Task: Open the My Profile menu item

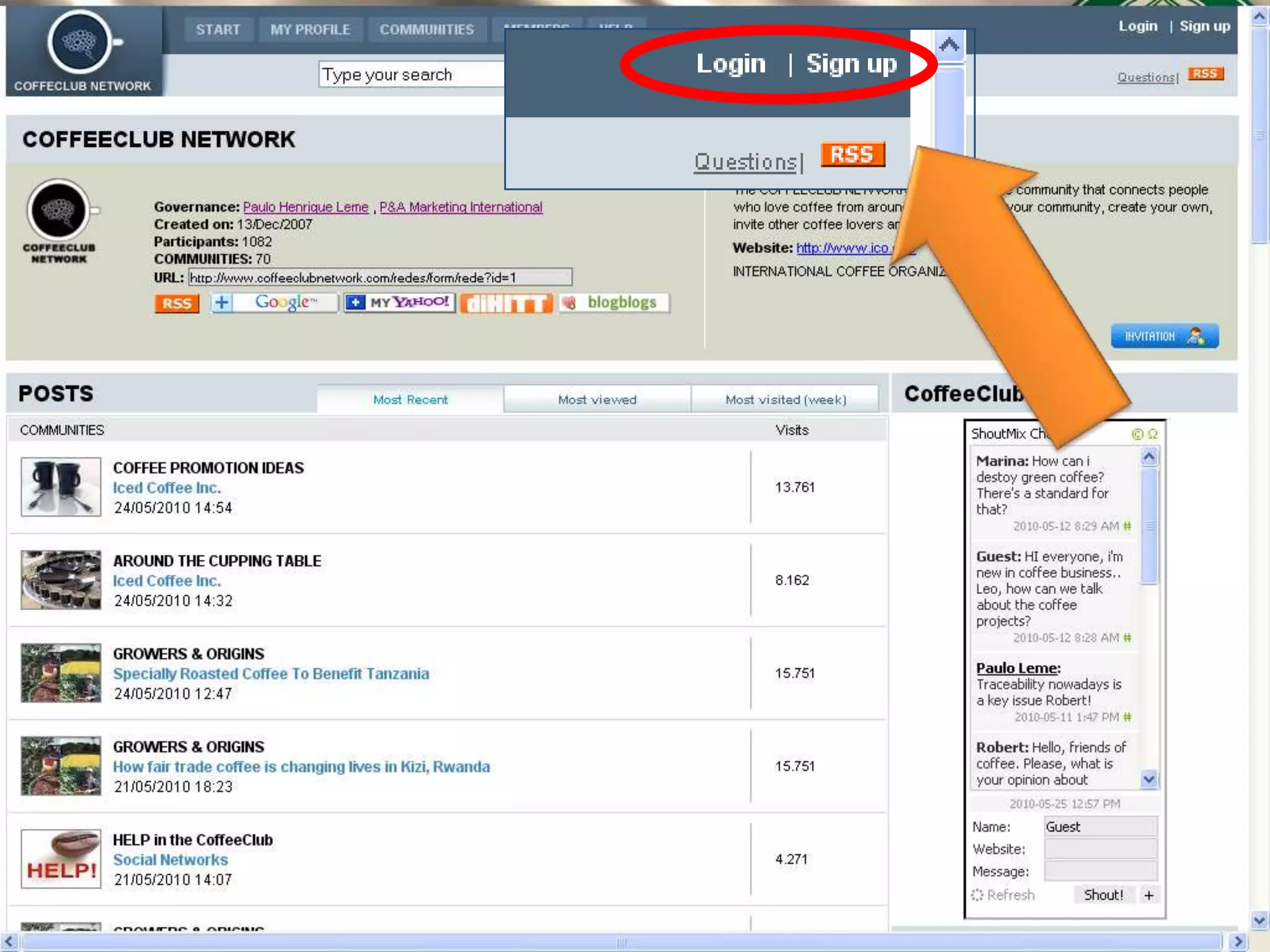Action: 310,29
